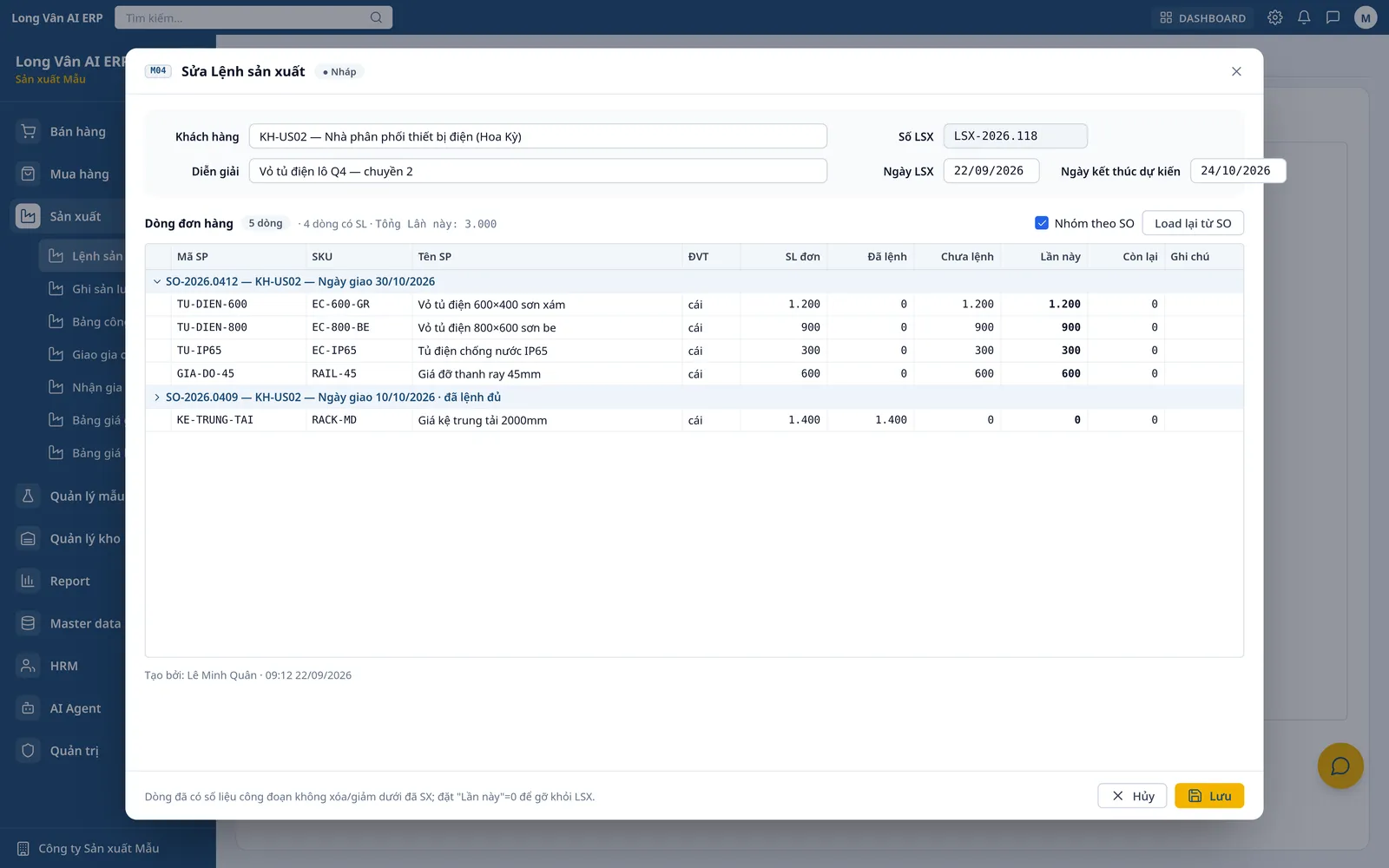Open the messages chat icon in top bar

pos(1333,17)
